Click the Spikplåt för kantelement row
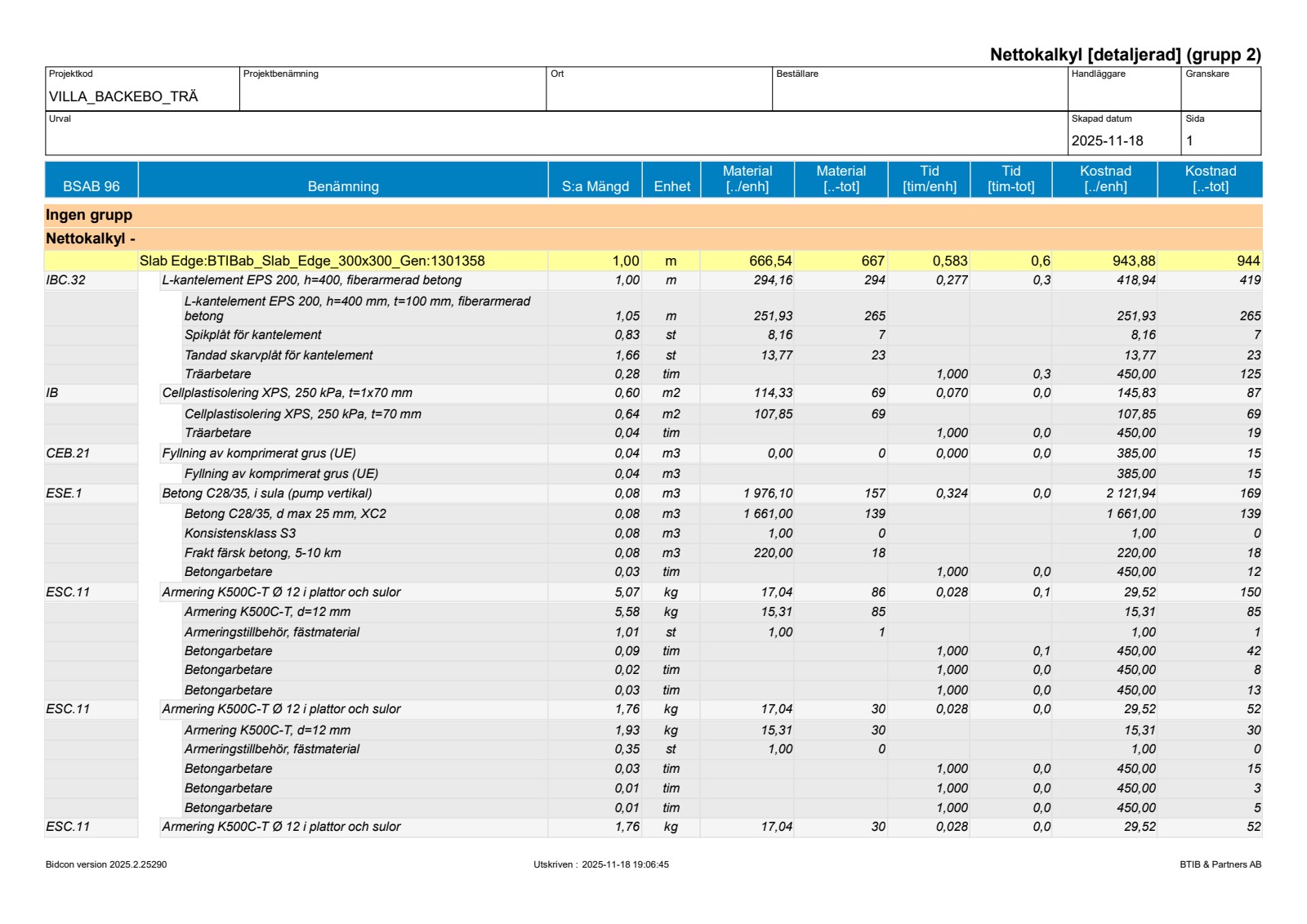 coord(252,335)
